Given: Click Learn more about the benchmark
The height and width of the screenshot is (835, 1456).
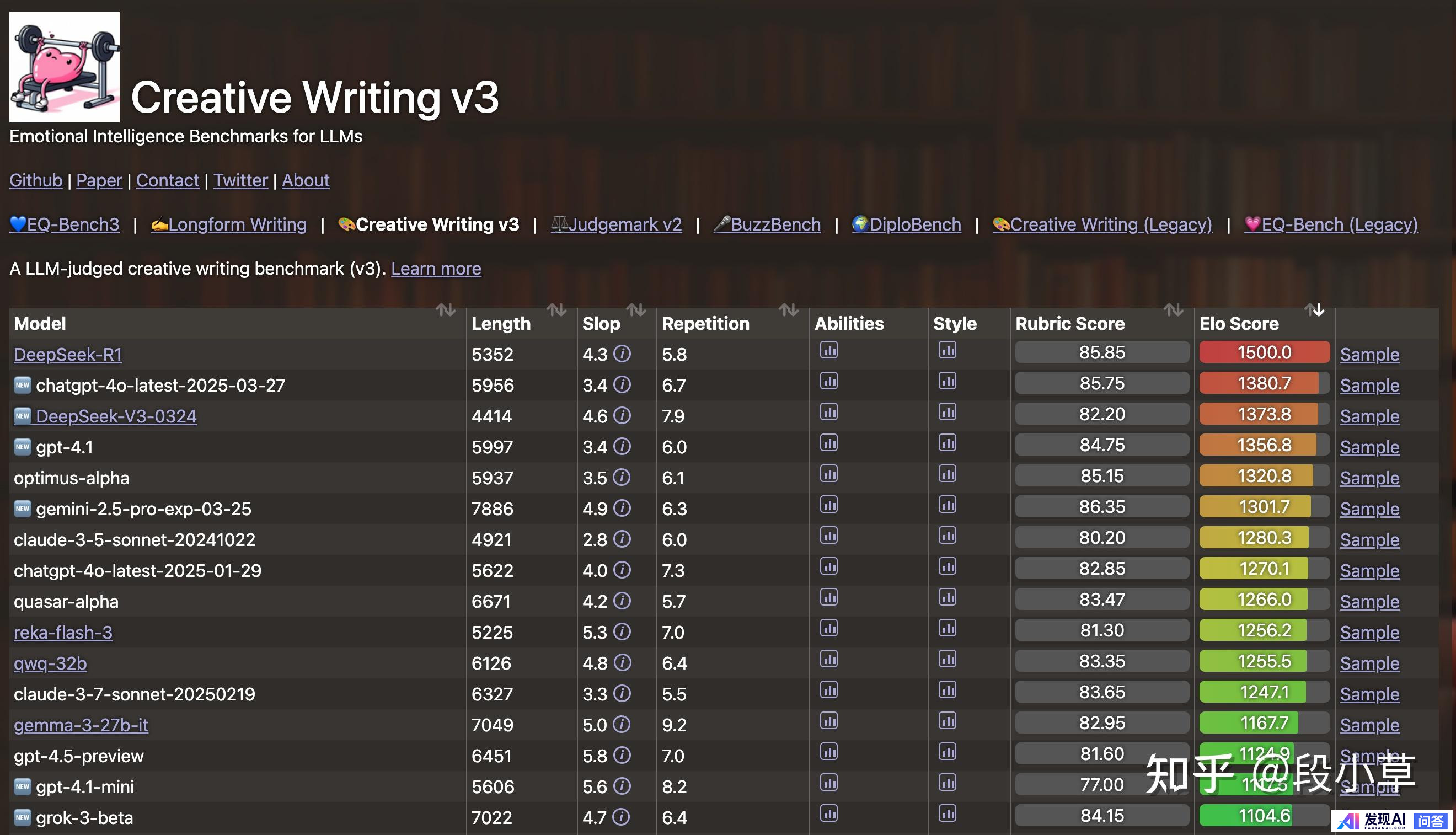Looking at the screenshot, I should [x=436, y=269].
